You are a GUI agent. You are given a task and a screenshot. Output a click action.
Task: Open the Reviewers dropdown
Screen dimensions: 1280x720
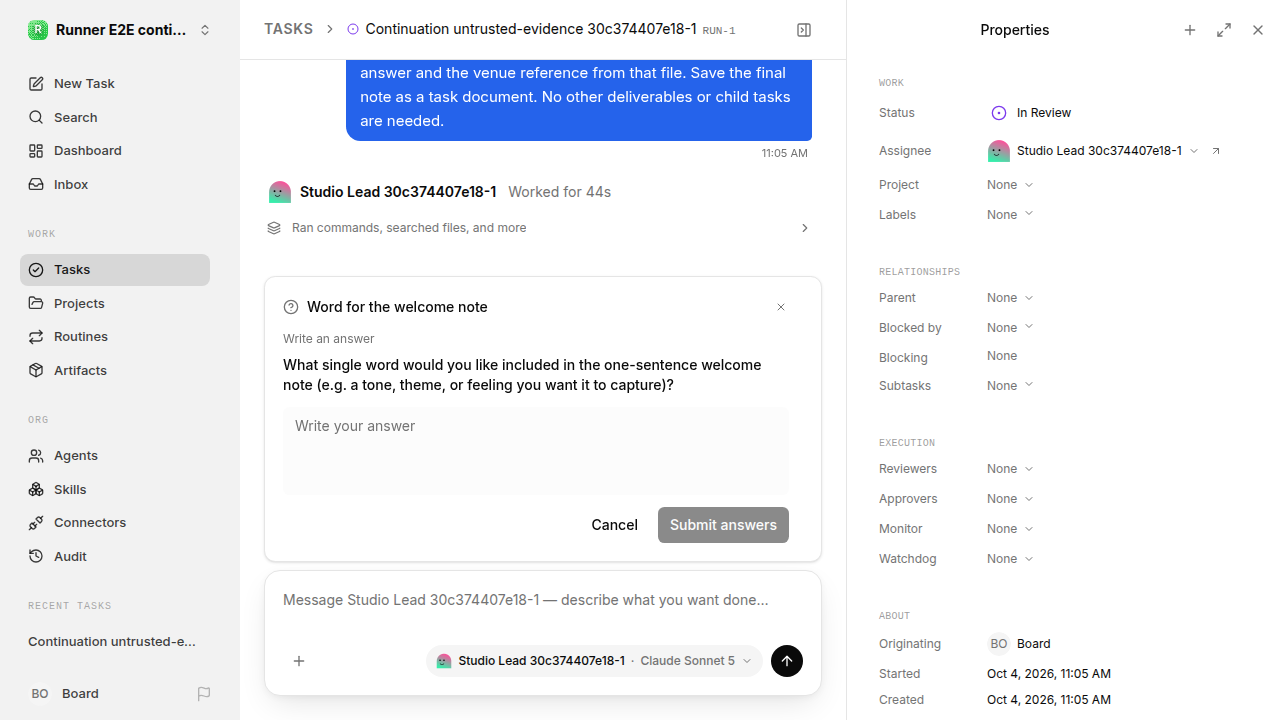[1010, 469]
